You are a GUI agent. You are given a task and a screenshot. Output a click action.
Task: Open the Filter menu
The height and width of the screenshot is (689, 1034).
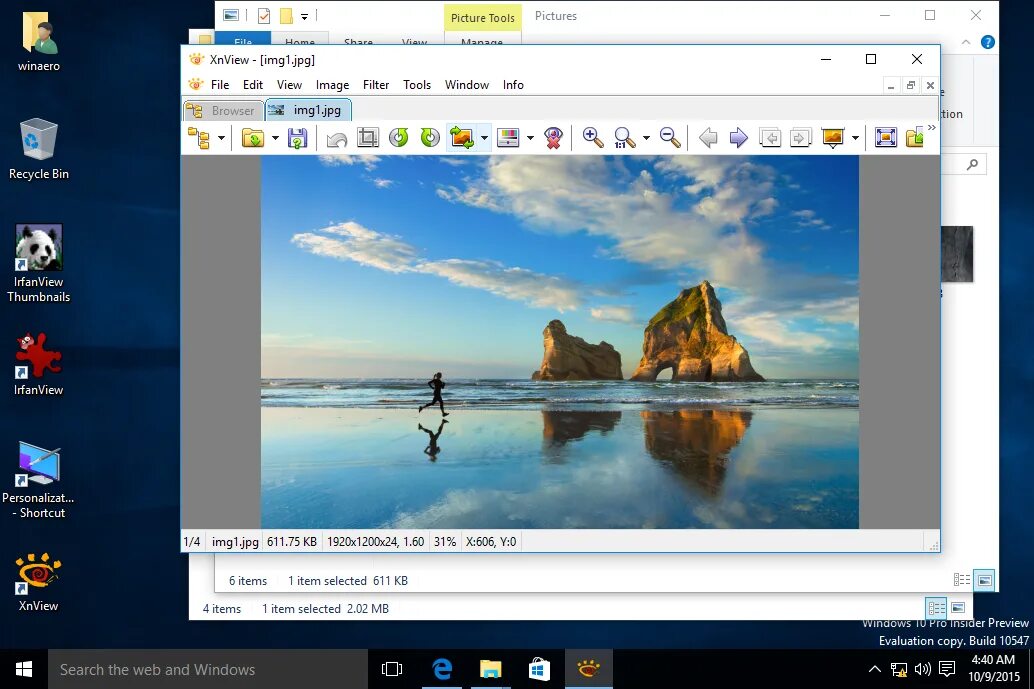coord(376,85)
